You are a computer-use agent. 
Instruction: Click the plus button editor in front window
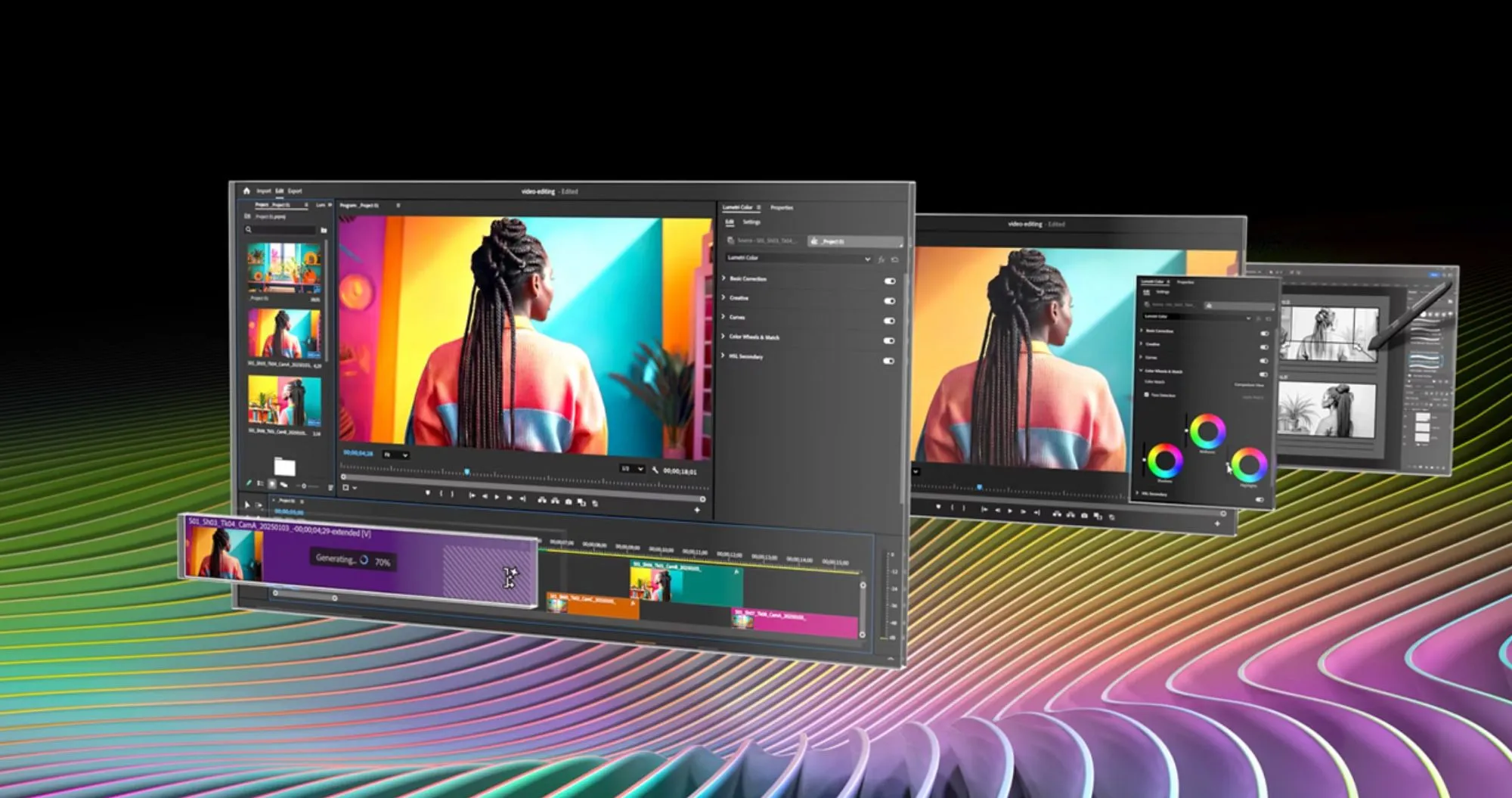(697, 510)
